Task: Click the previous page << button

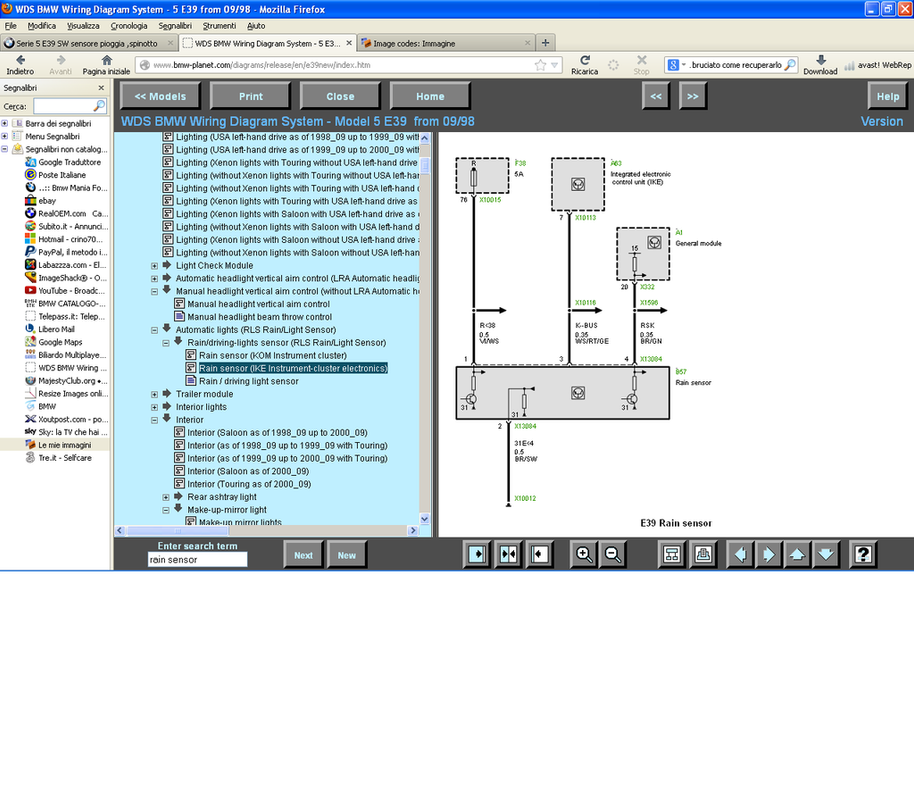Action: pos(656,96)
